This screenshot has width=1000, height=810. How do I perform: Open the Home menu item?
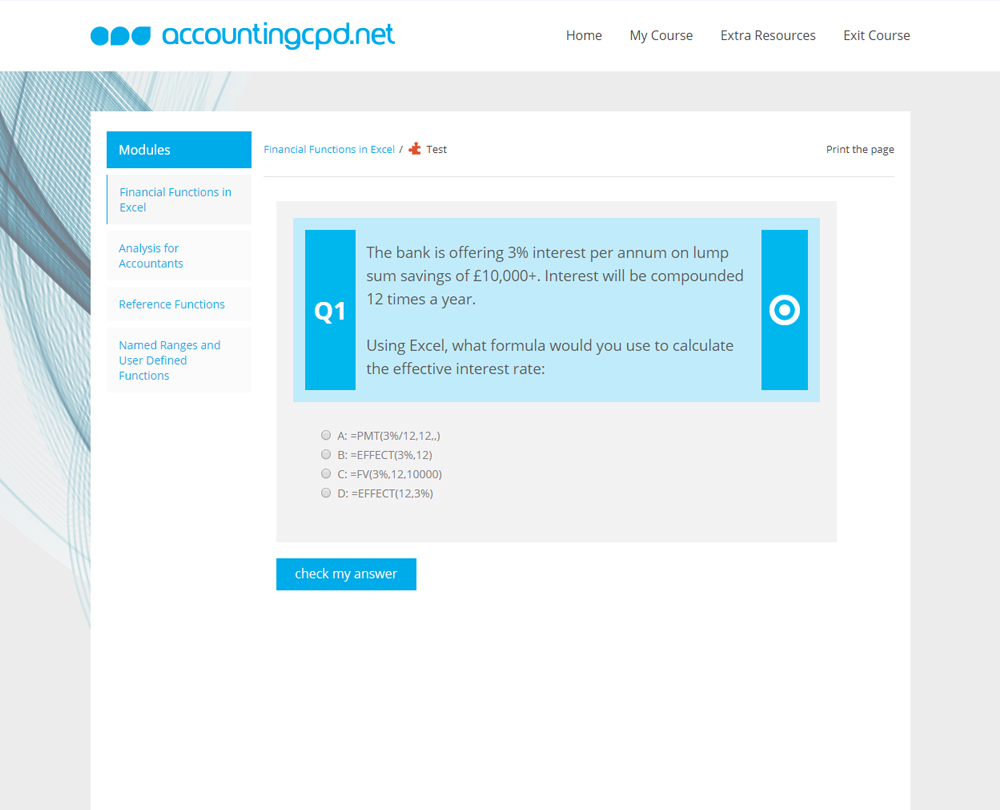pyautogui.click(x=584, y=35)
